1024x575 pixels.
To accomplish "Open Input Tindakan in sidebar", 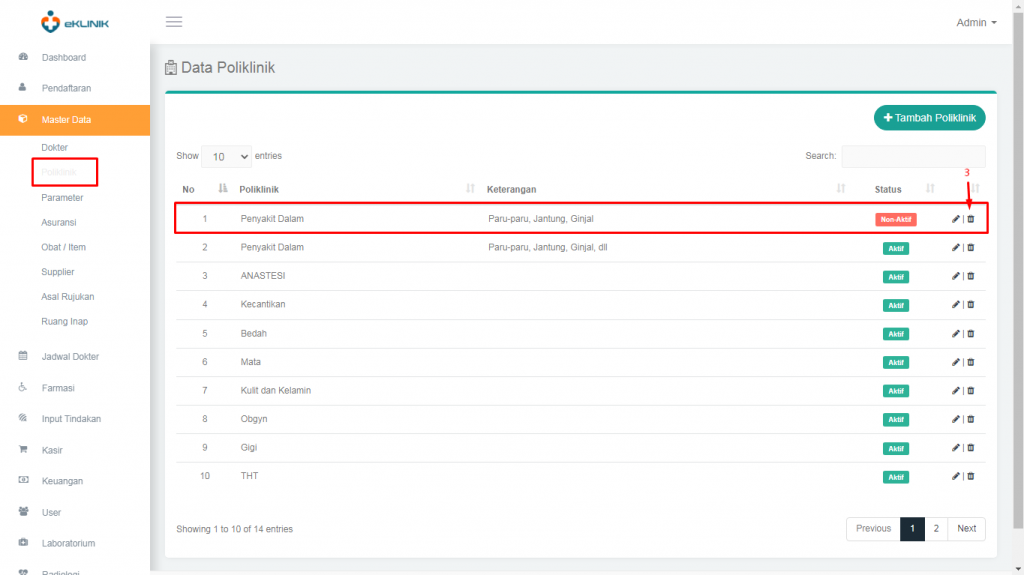I will pyautogui.click(x=71, y=419).
